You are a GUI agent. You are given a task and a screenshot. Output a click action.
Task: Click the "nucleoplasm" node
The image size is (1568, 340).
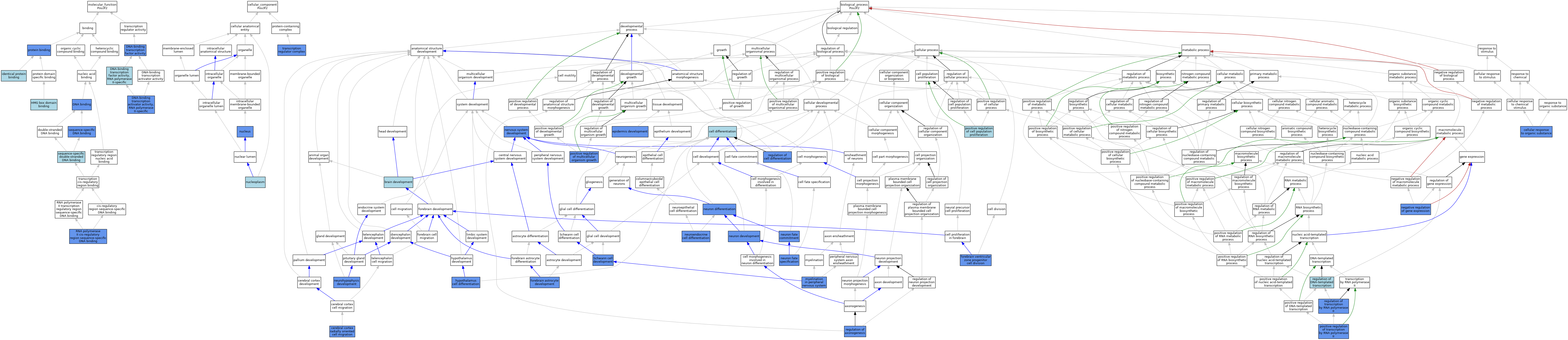point(256,182)
